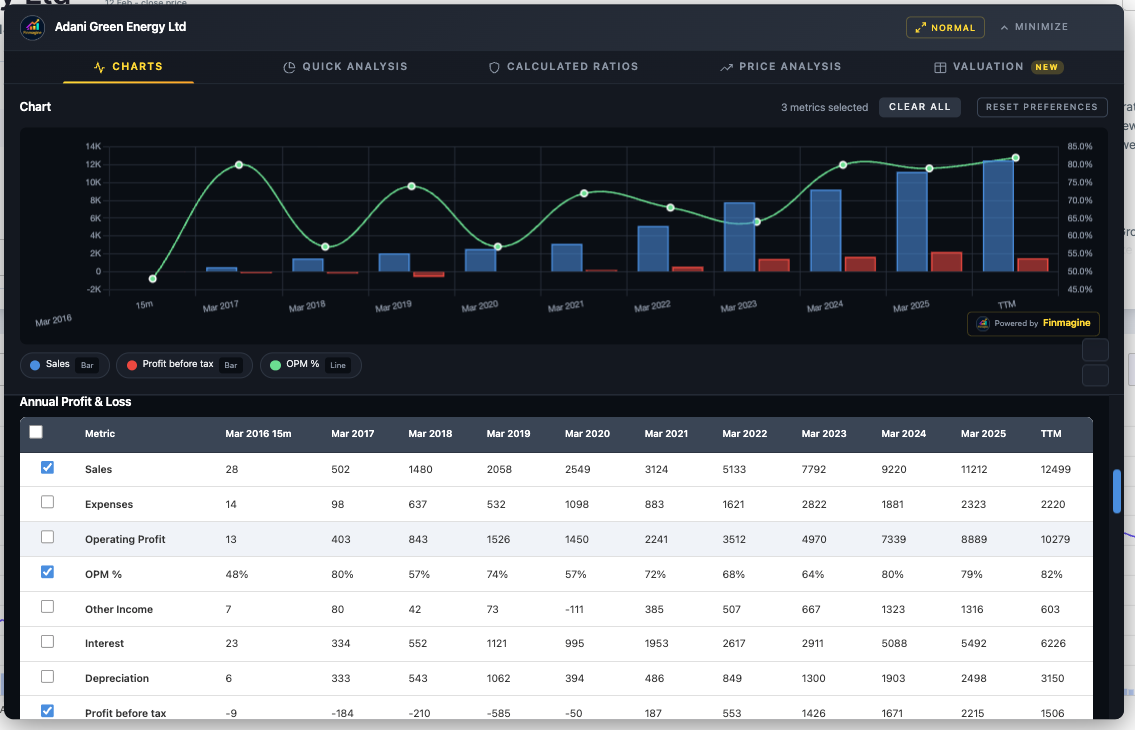
Task: Toggle the select-all checkbox in table header
Action: (35, 431)
